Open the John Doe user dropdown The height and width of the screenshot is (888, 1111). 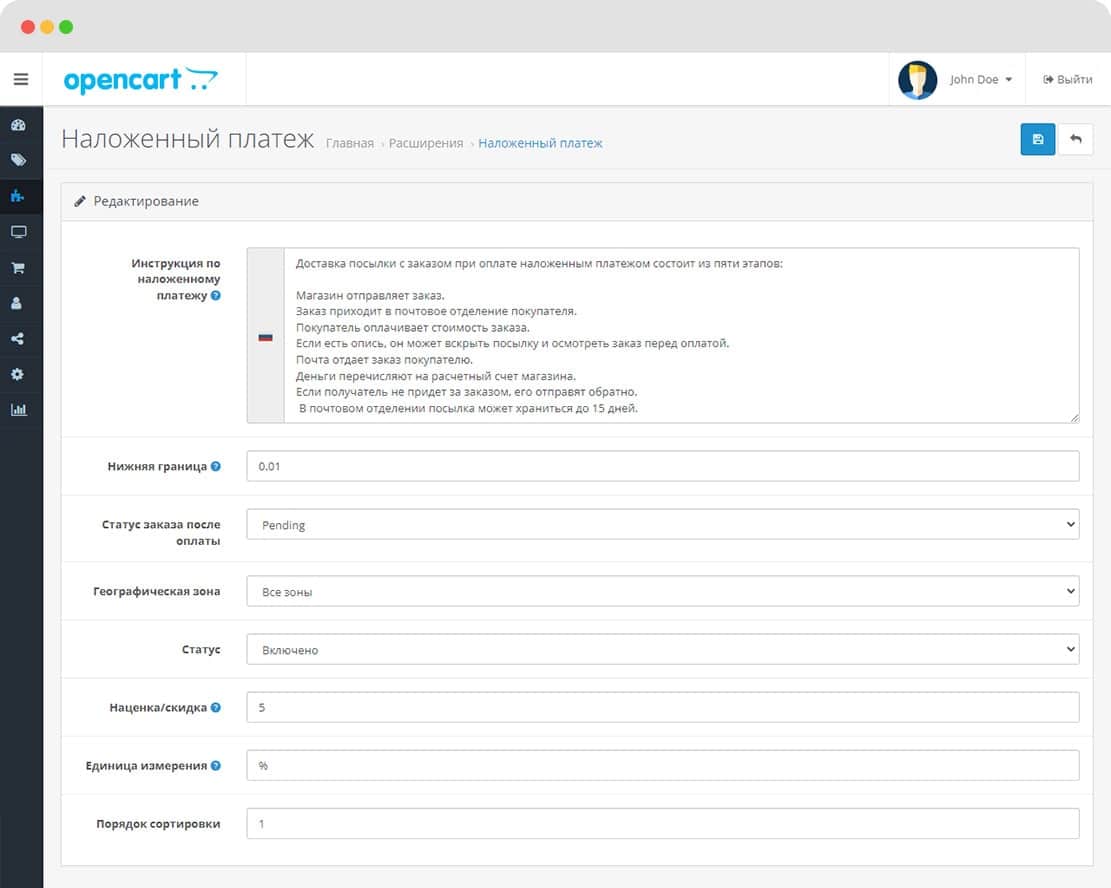(981, 79)
